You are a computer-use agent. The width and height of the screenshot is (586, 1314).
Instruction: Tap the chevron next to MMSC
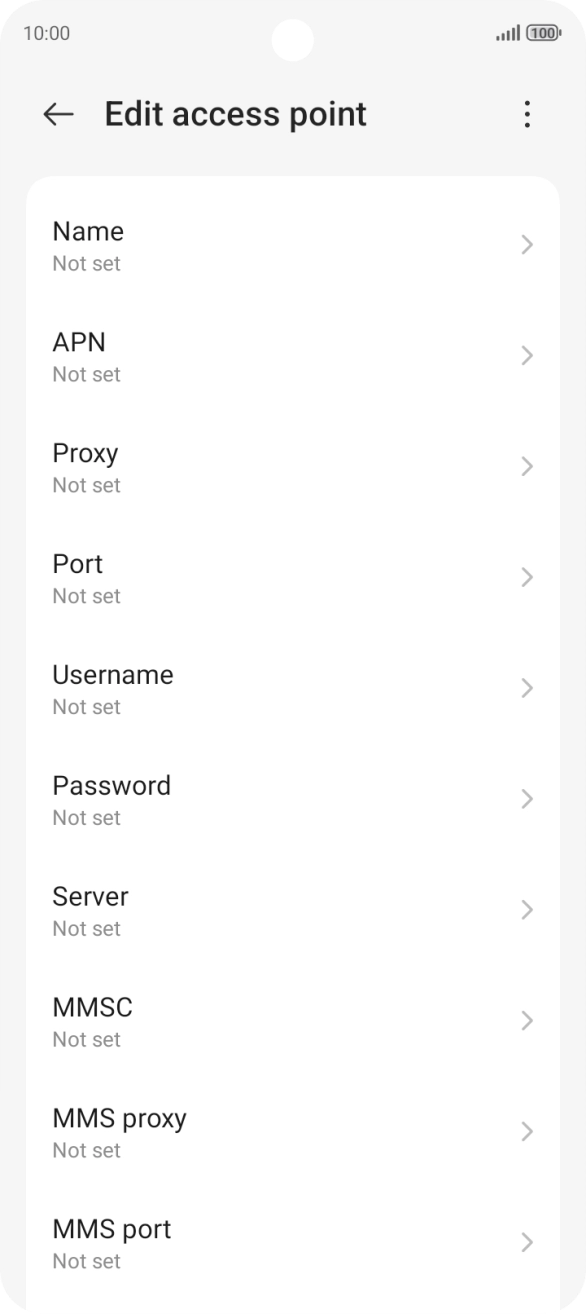point(527,1022)
